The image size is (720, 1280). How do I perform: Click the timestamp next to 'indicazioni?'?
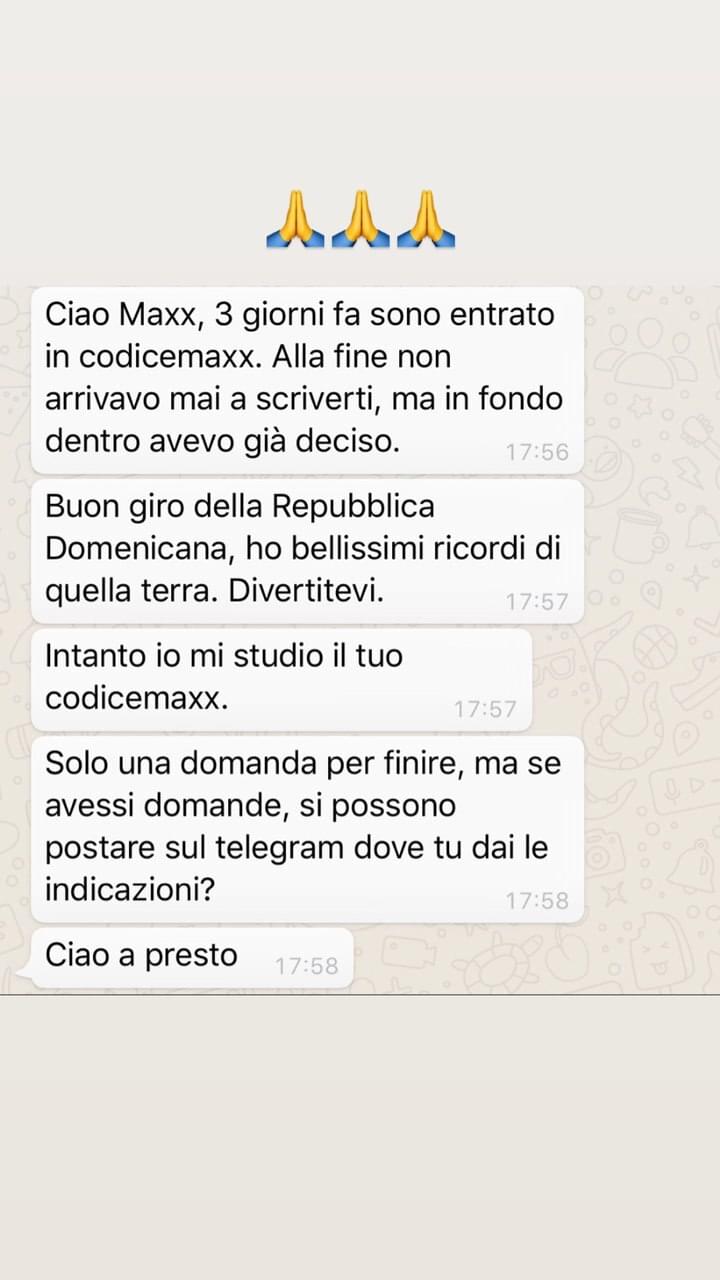point(537,901)
